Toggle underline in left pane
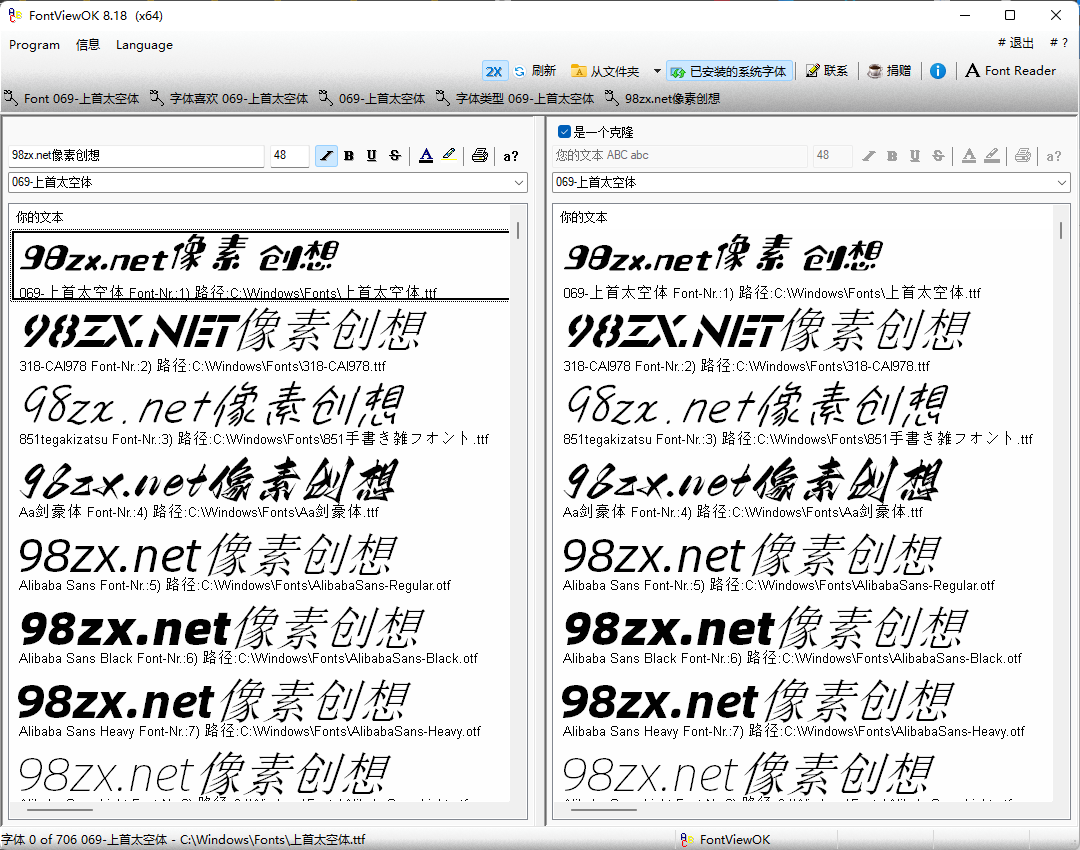This screenshot has height=850, width=1080. click(371, 156)
